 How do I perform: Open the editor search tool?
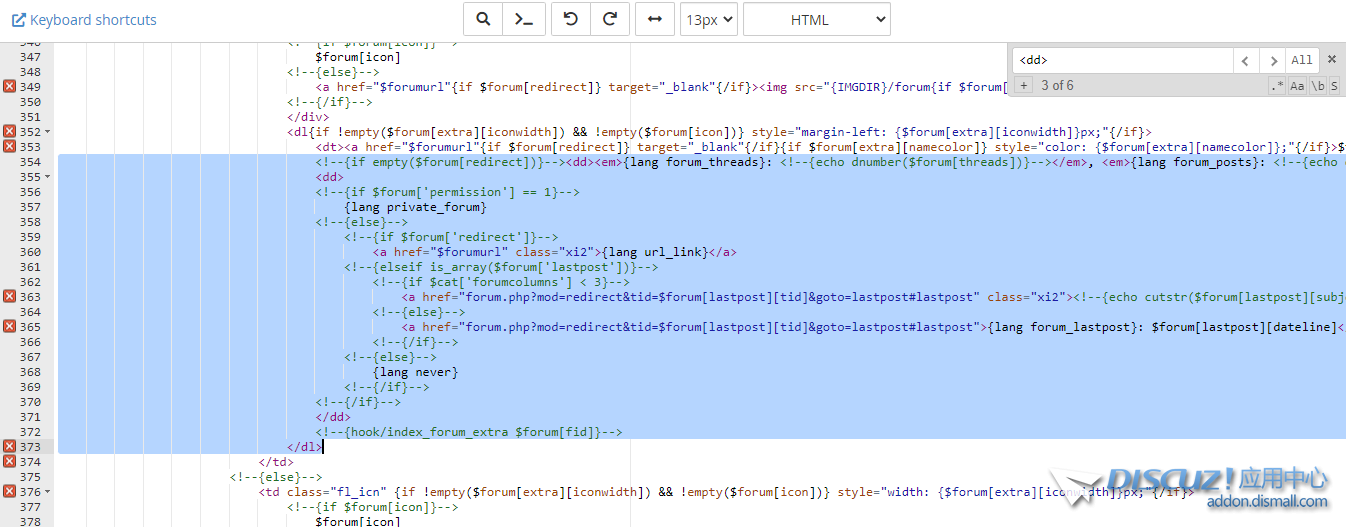tap(483, 19)
